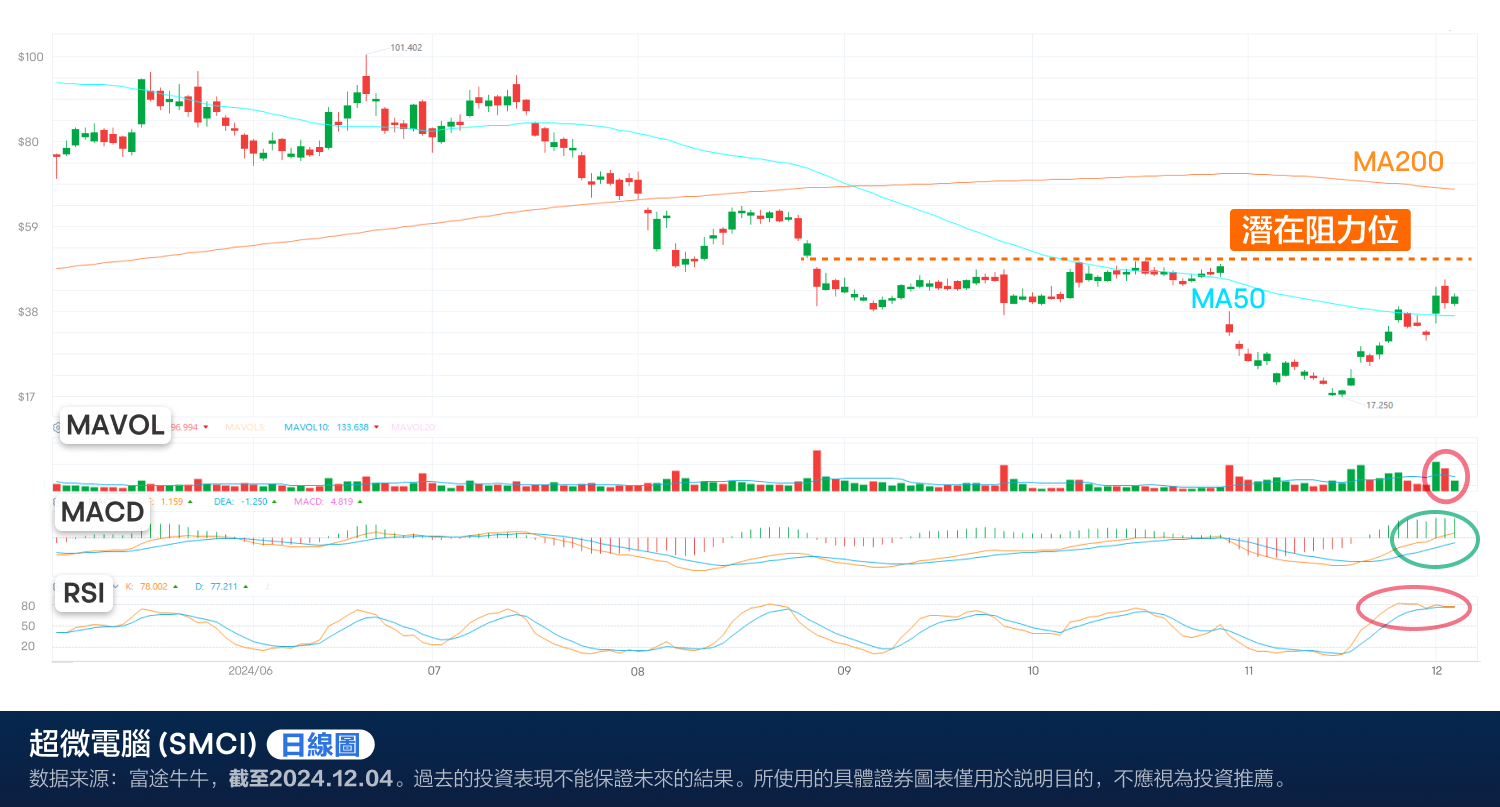Toggle the faded J line label in RSI panel
The image size is (1500, 807).
coord(266,587)
